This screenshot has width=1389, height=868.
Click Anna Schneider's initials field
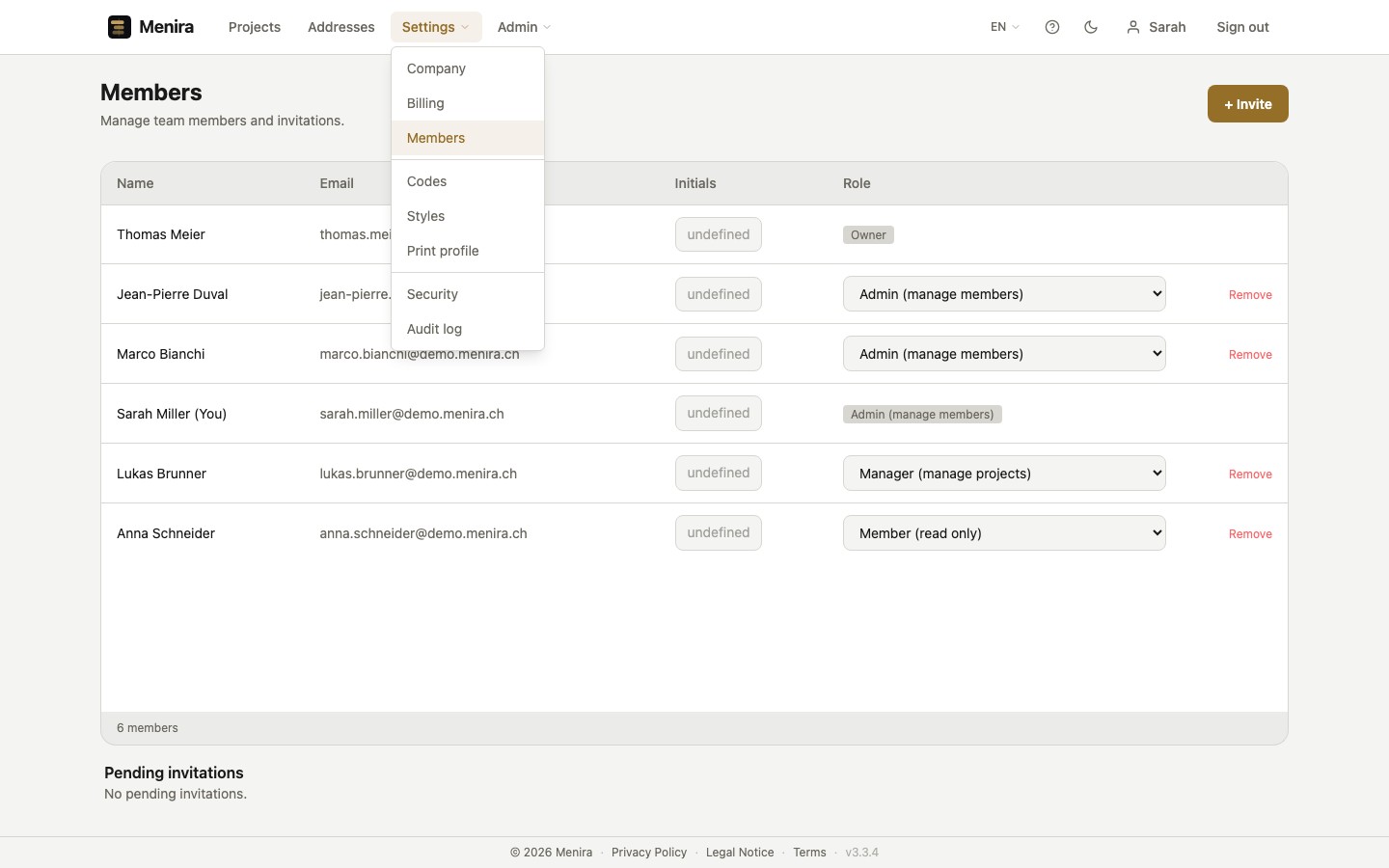[719, 533]
